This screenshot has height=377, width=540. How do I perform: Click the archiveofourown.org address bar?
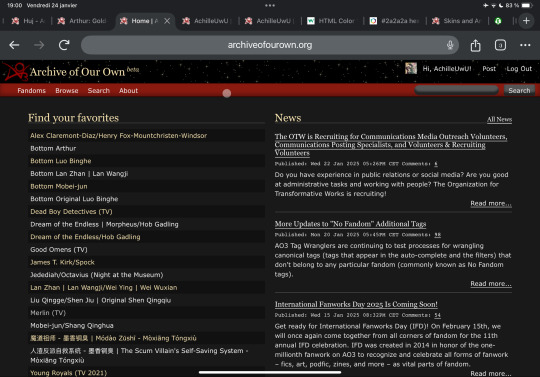pos(270,45)
